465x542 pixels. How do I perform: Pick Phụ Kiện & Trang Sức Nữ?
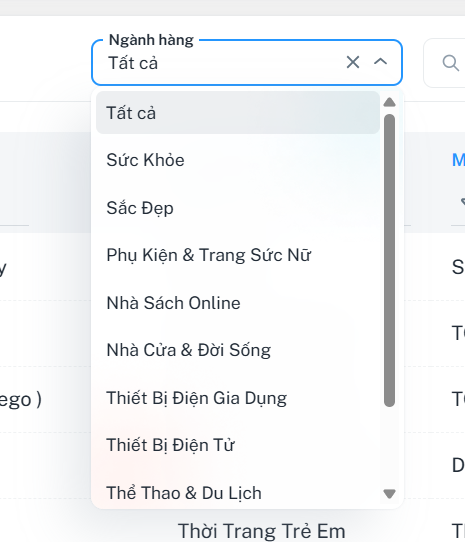[x=238, y=255]
